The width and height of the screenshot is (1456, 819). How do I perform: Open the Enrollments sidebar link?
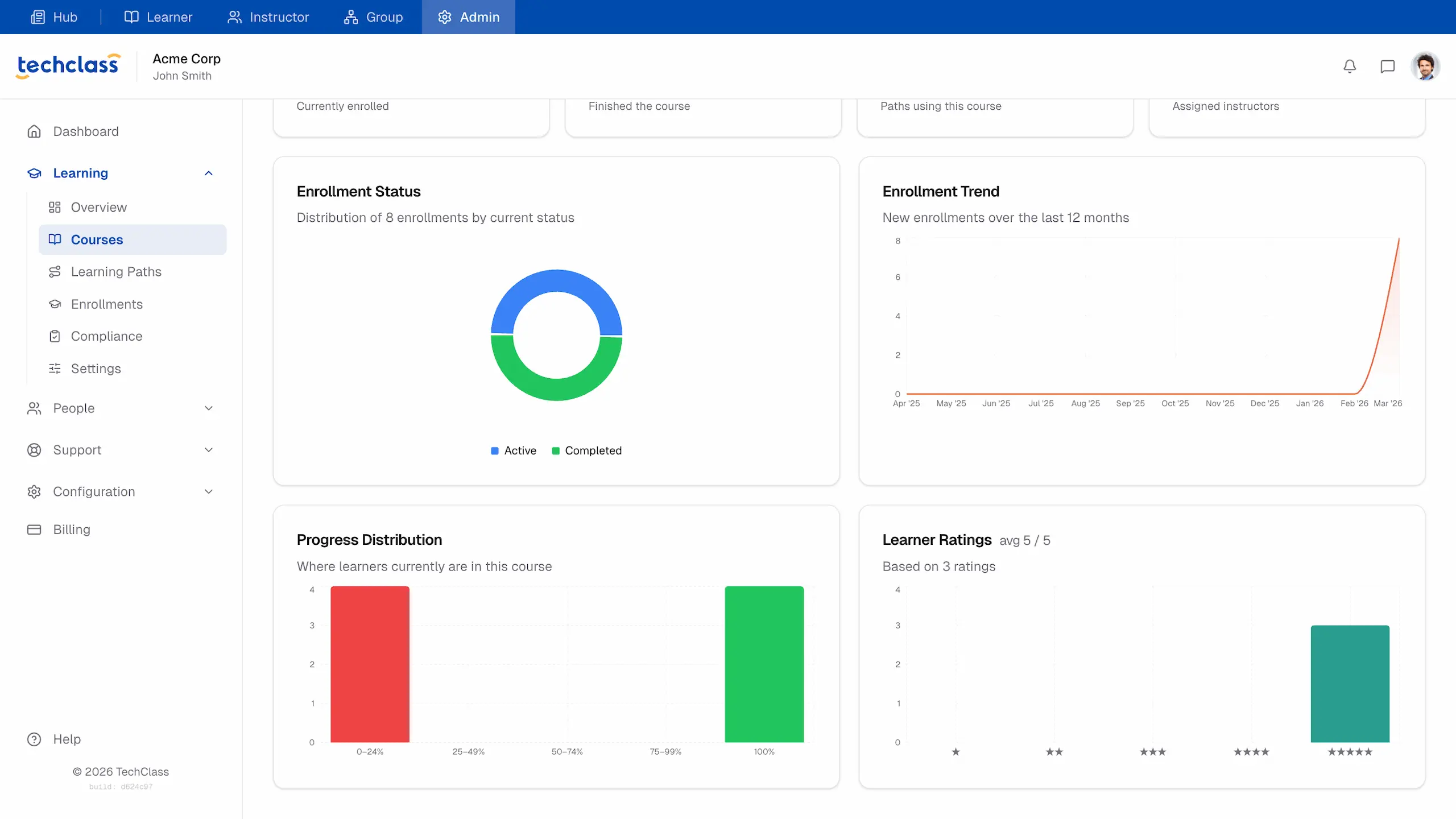click(106, 304)
